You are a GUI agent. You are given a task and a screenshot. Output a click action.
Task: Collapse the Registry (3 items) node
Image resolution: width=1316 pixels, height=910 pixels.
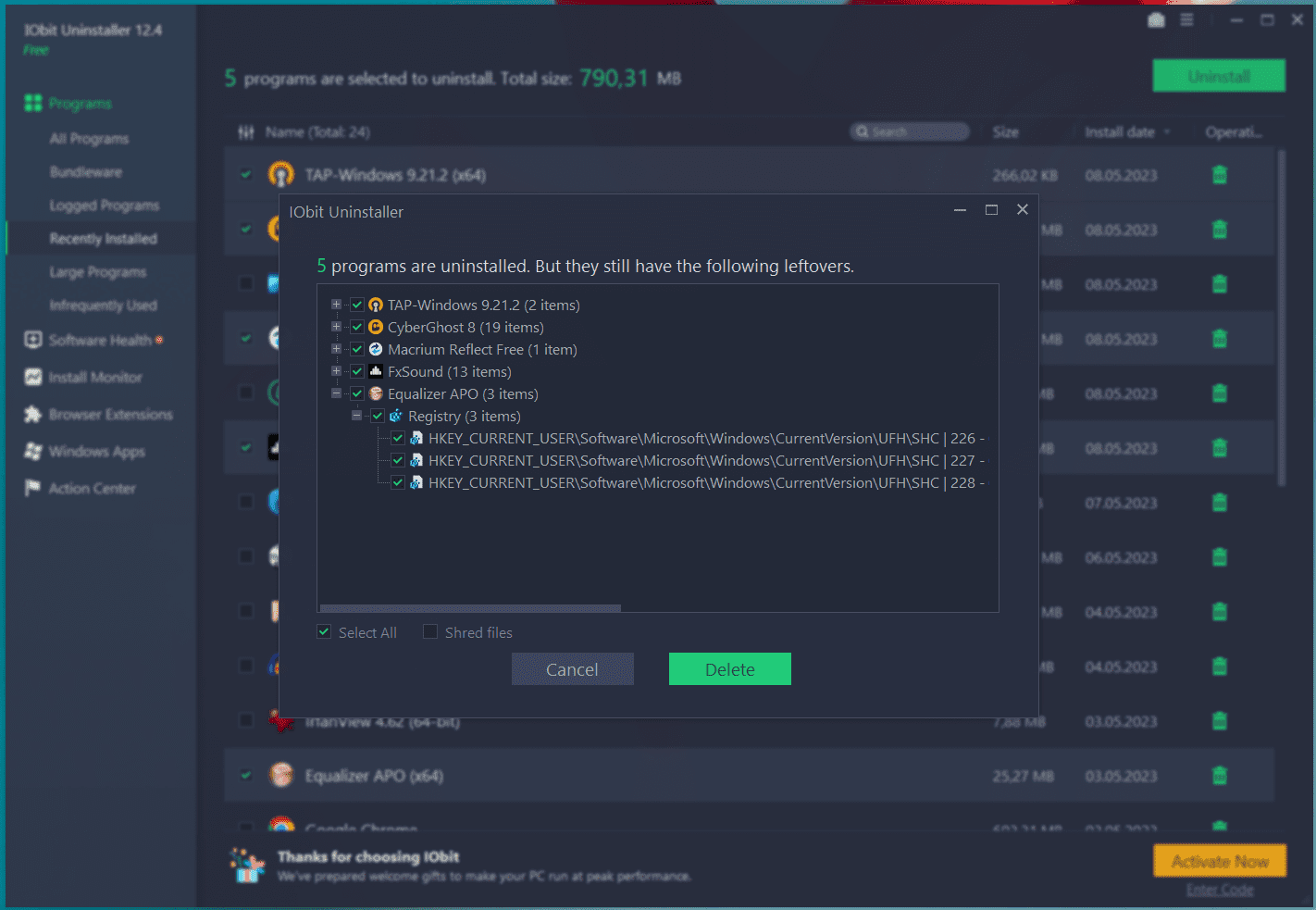tap(356, 416)
